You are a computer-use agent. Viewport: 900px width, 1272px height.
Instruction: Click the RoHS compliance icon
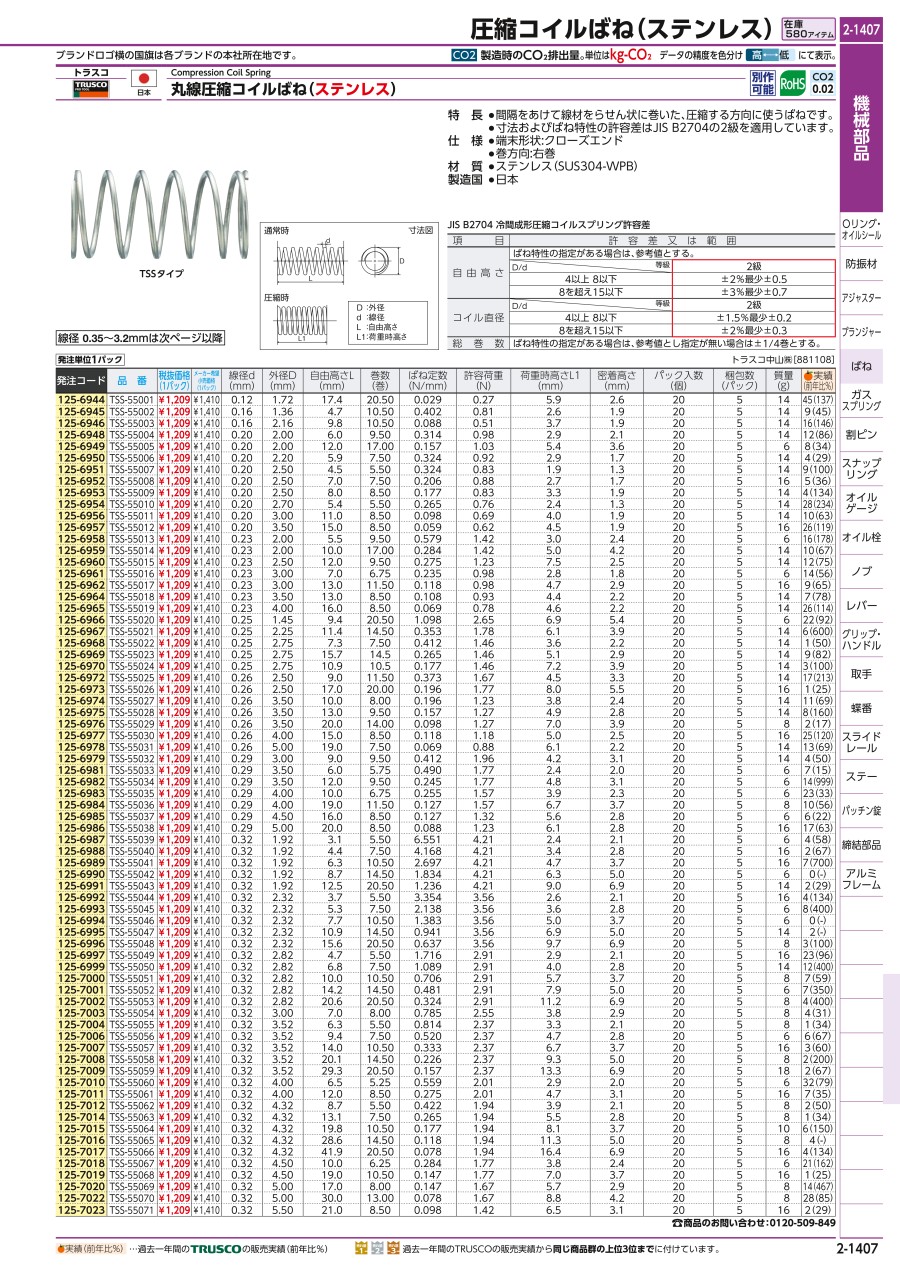[x=791, y=83]
